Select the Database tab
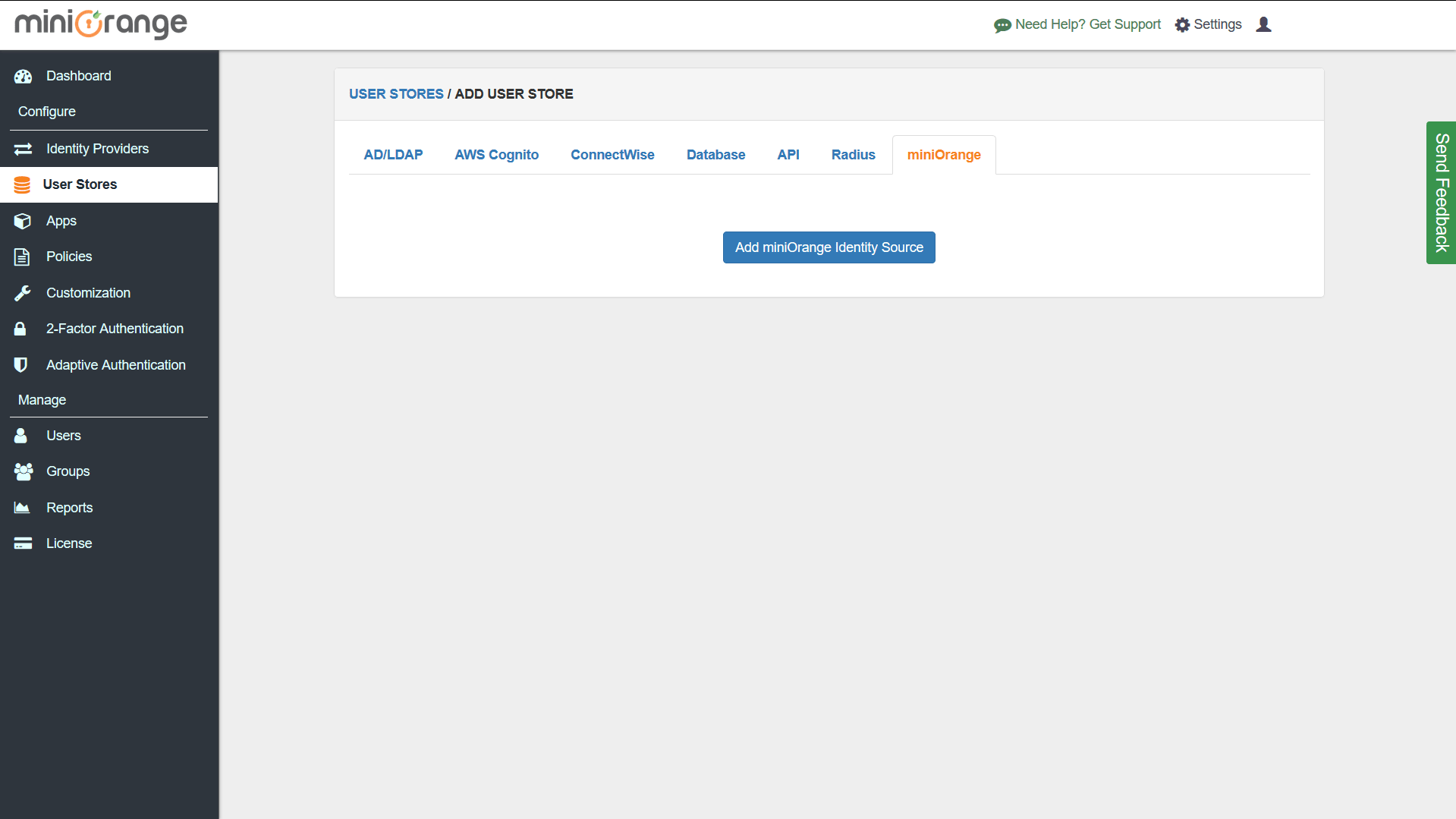This screenshot has width=1456, height=819. tap(715, 155)
